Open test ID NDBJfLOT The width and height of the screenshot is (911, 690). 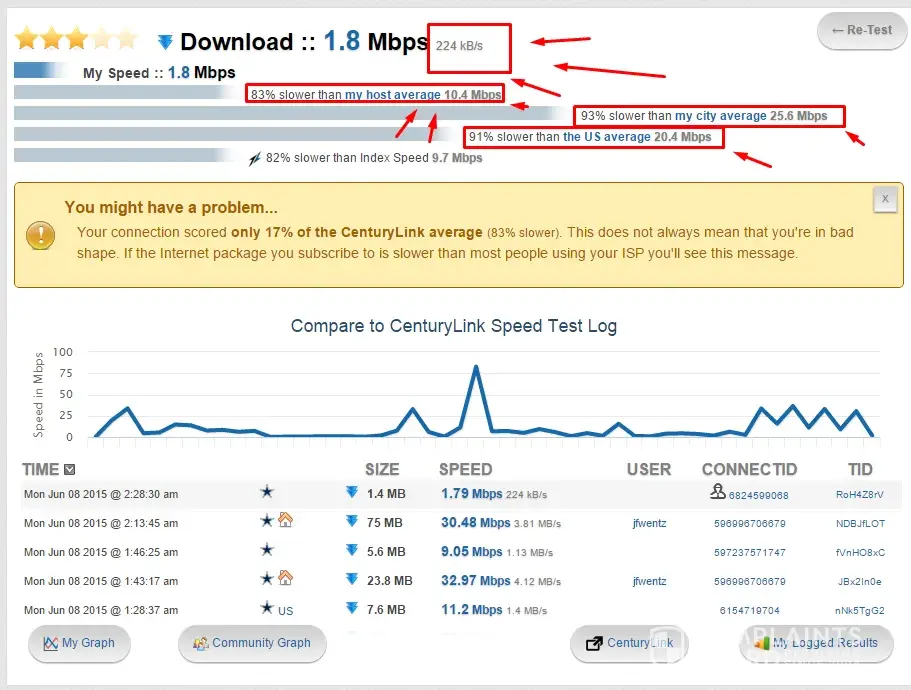pyautogui.click(x=860, y=523)
